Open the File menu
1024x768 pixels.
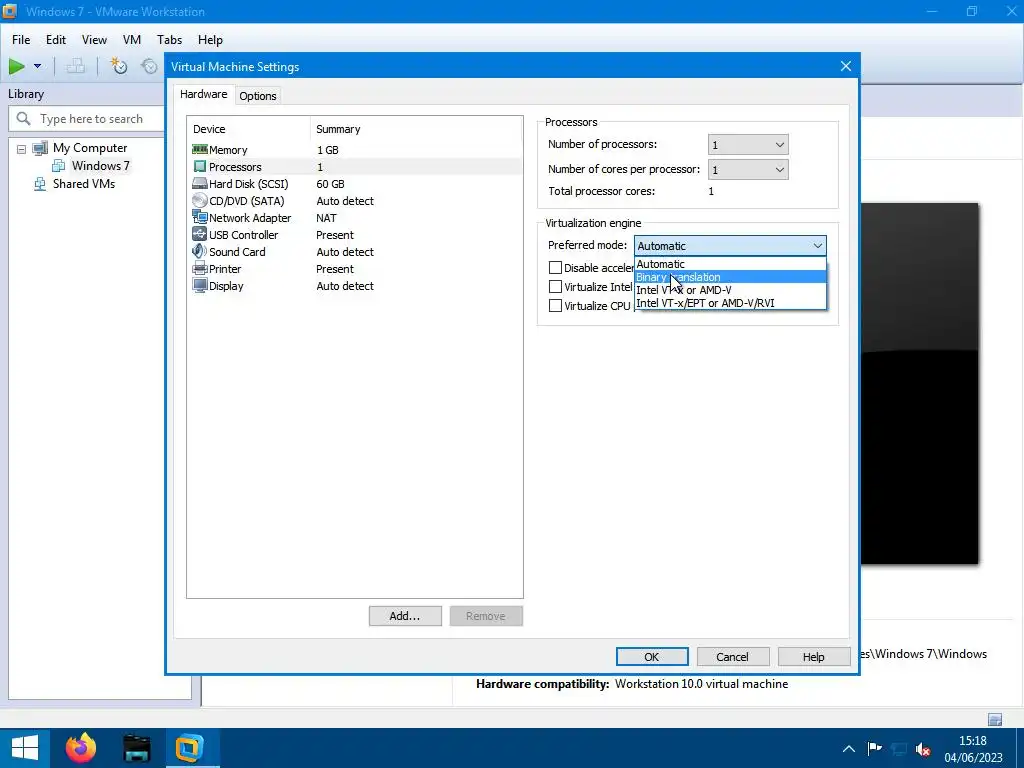point(21,40)
